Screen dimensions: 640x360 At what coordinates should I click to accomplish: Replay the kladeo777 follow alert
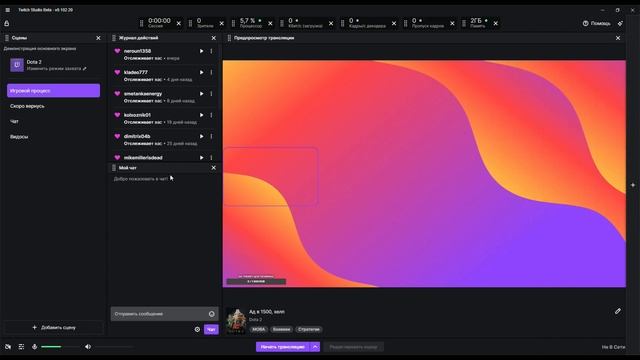201,72
